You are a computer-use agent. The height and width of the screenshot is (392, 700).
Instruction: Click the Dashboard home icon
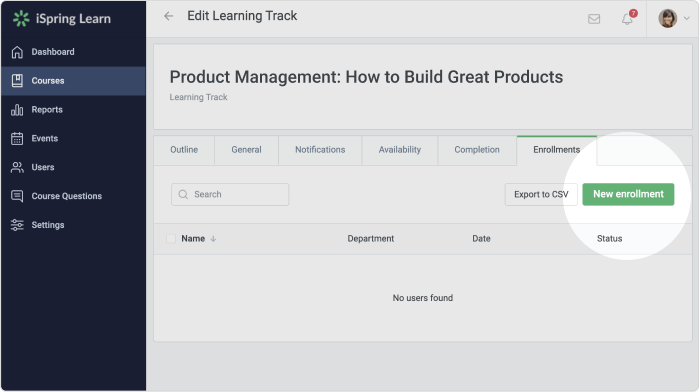click(17, 52)
